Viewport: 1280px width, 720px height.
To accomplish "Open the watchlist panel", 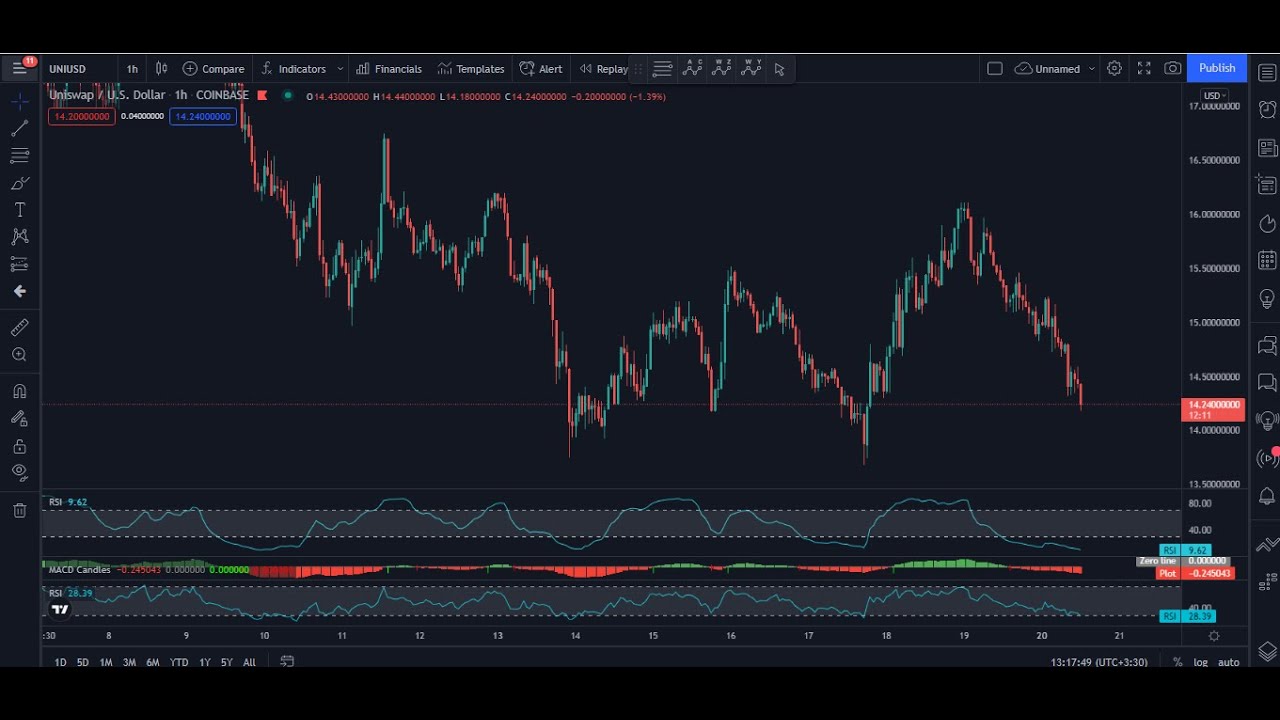I will pyautogui.click(x=1267, y=73).
